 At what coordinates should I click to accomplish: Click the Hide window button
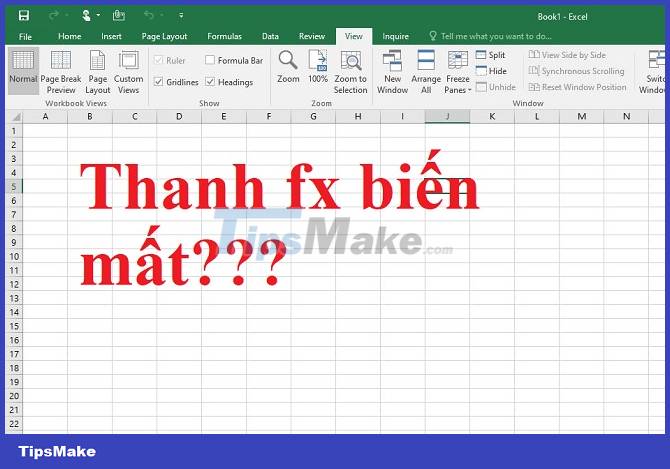pos(491,71)
